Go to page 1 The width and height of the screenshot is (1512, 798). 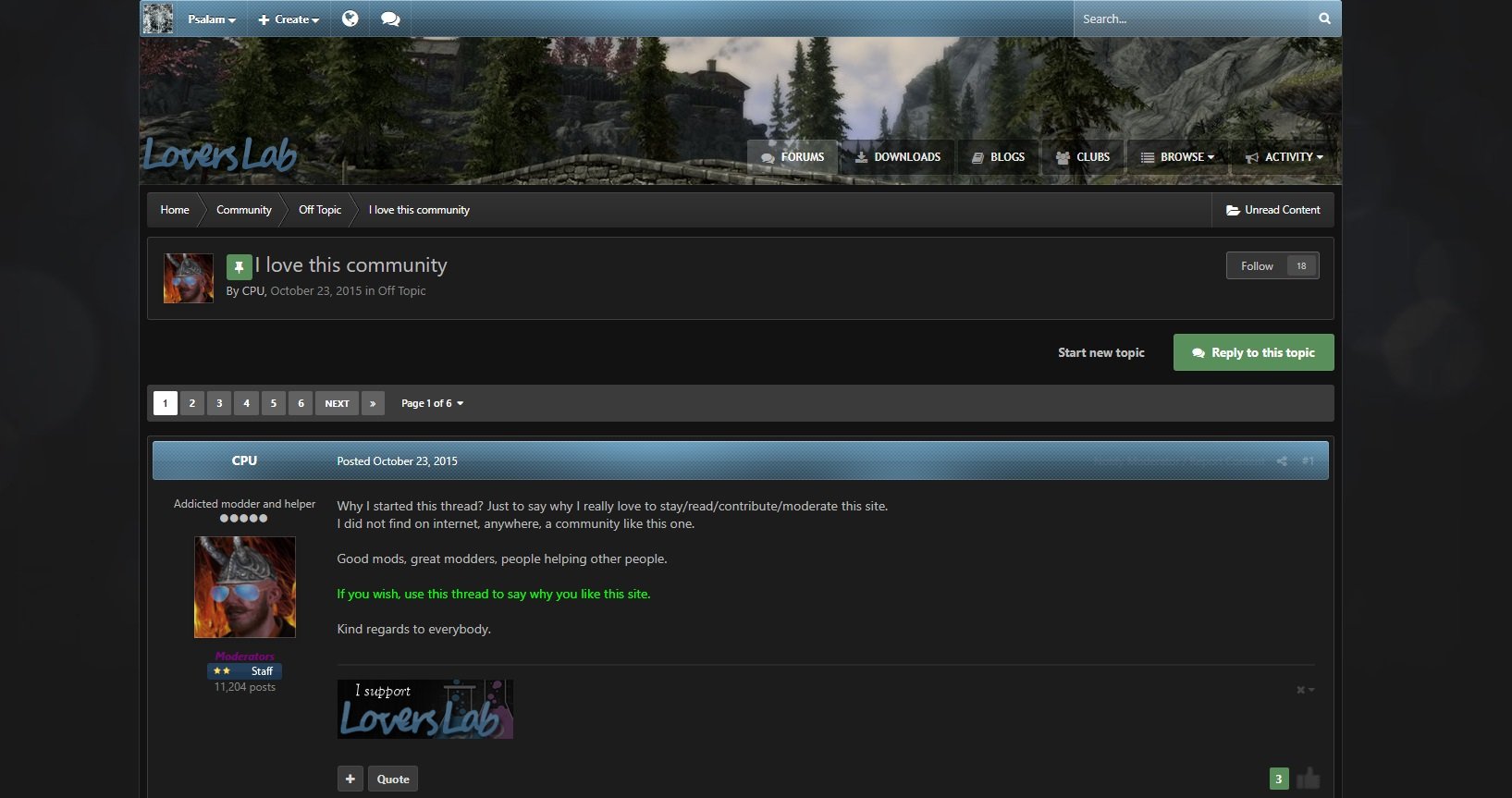166,403
